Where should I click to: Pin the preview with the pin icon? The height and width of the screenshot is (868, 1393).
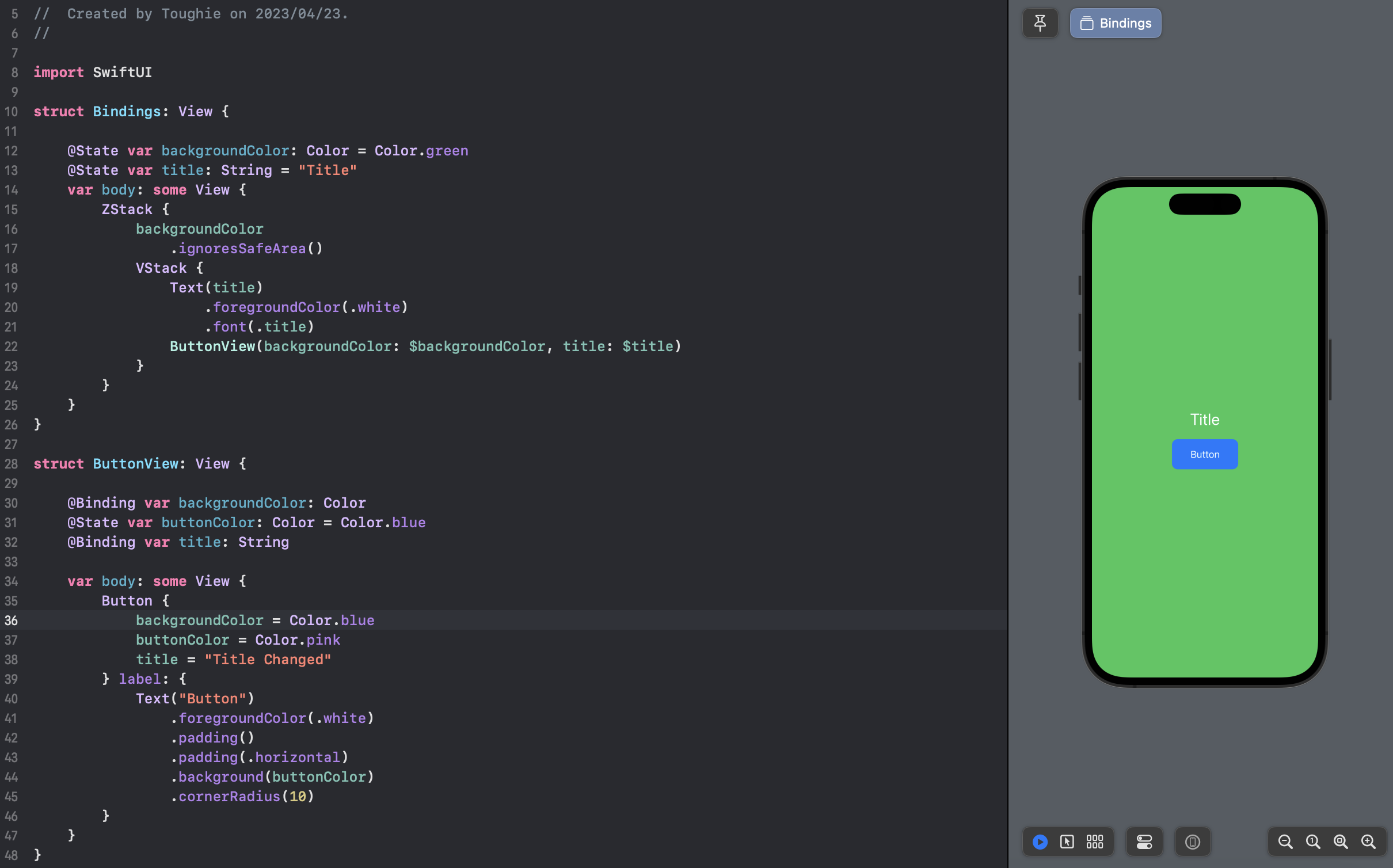[1040, 23]
